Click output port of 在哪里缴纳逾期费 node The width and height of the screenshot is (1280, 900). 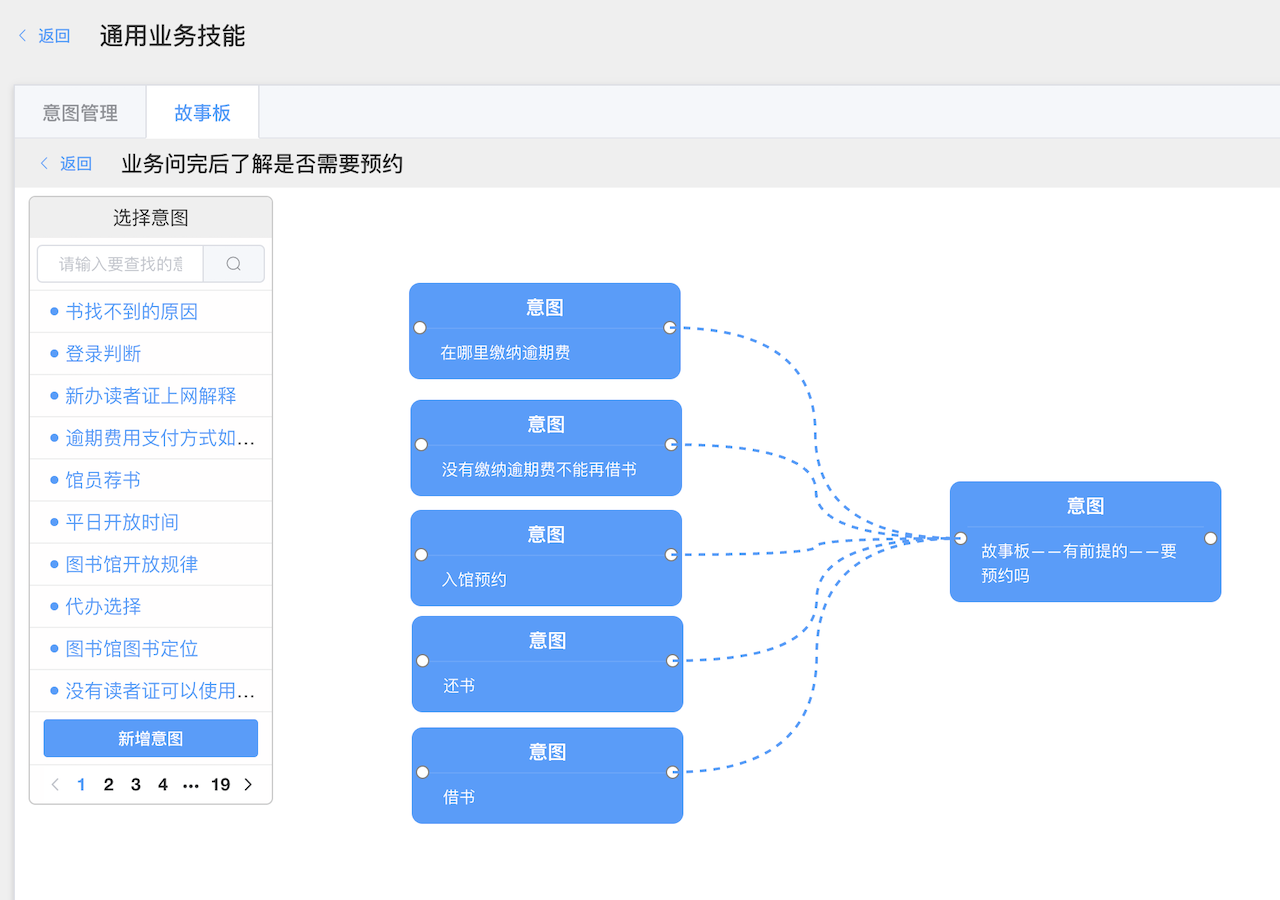(x=670, y=328)
